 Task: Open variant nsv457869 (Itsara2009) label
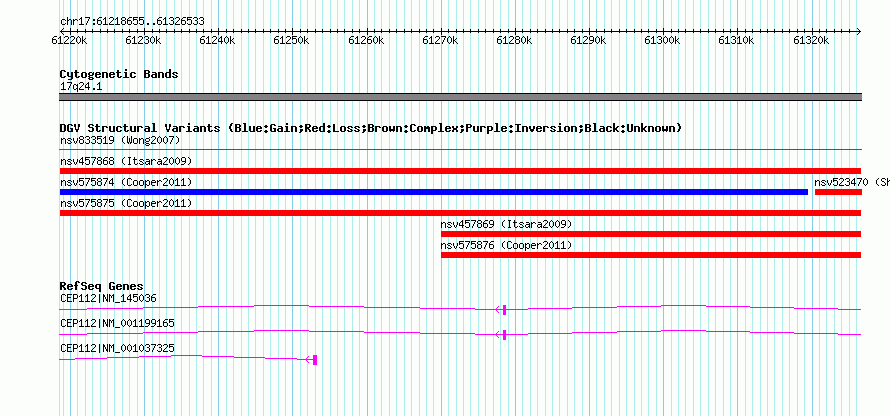[x=506, y=224]
